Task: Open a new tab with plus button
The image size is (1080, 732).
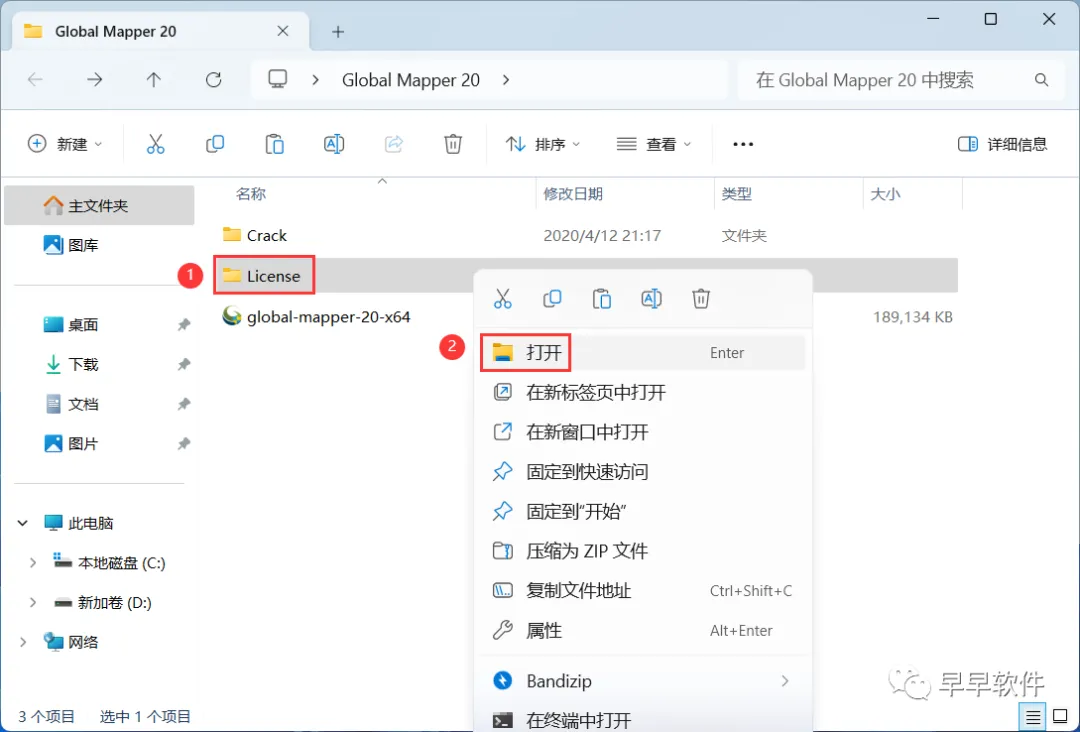Action: 338,32
